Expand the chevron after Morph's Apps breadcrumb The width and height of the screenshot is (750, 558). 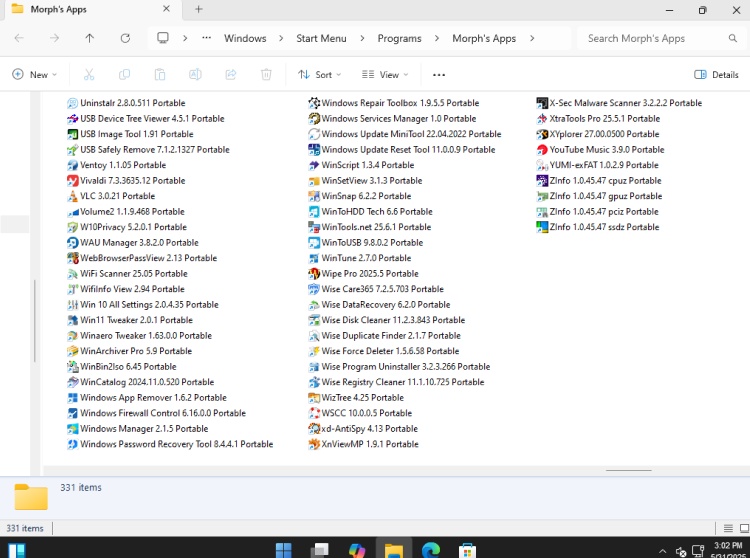pos(532,38)
